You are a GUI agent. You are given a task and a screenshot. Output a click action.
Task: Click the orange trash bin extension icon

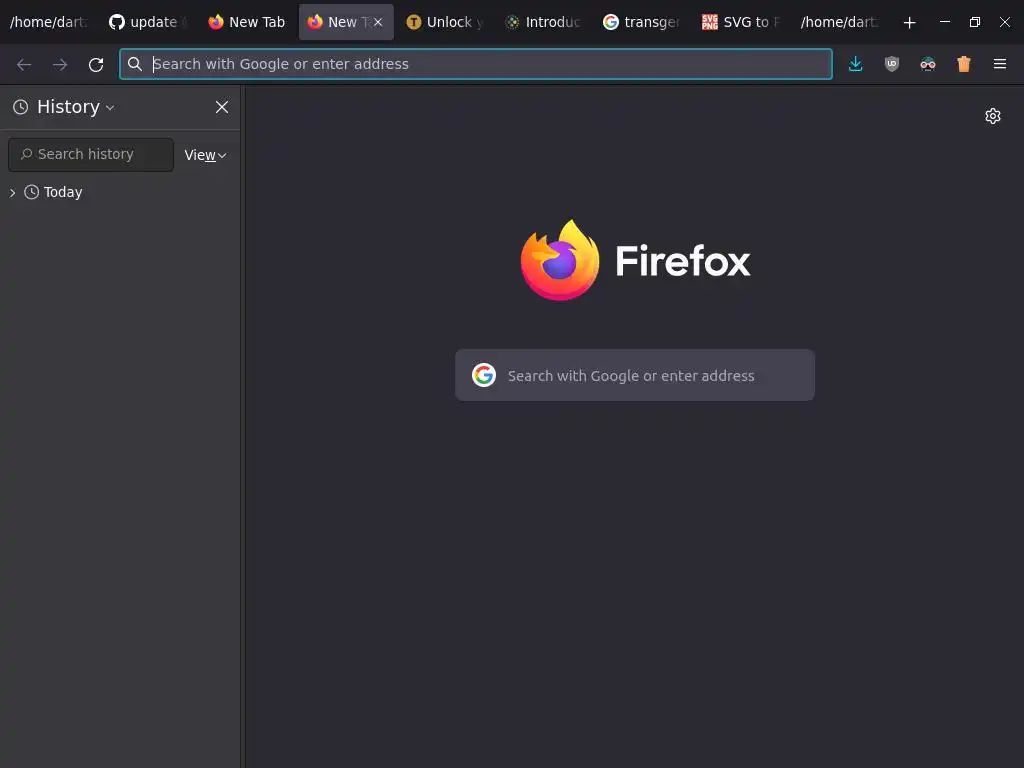[964, 64]
